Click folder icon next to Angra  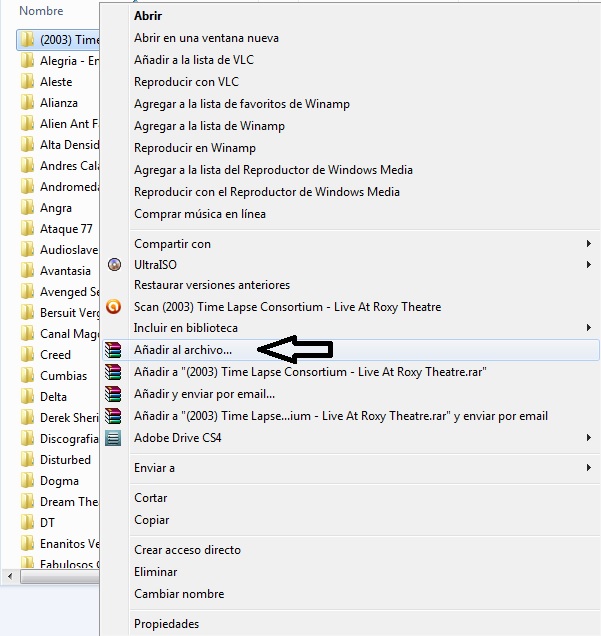point(27,208)
